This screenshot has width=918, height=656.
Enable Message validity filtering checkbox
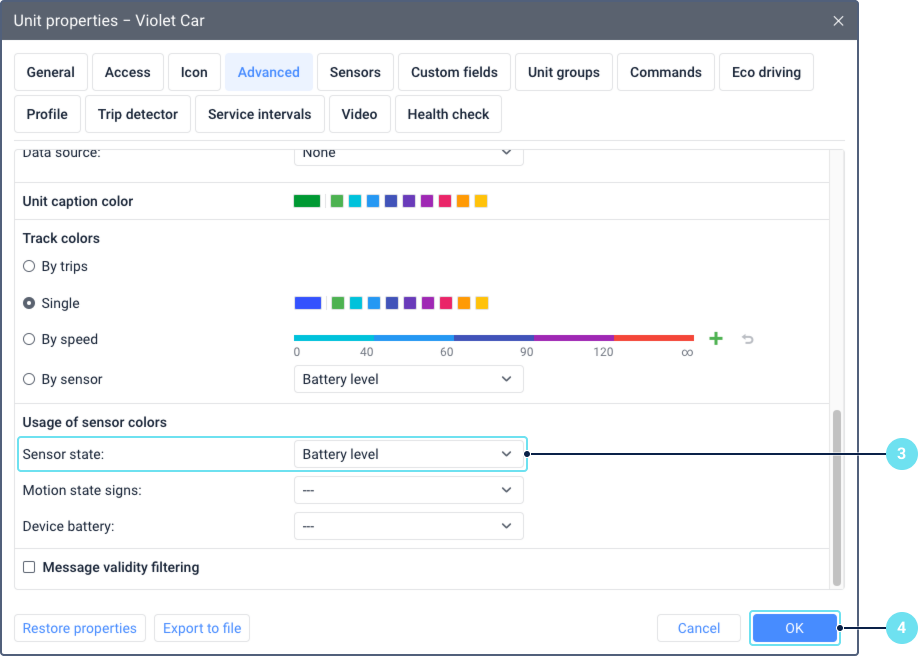tap(29, 567)
